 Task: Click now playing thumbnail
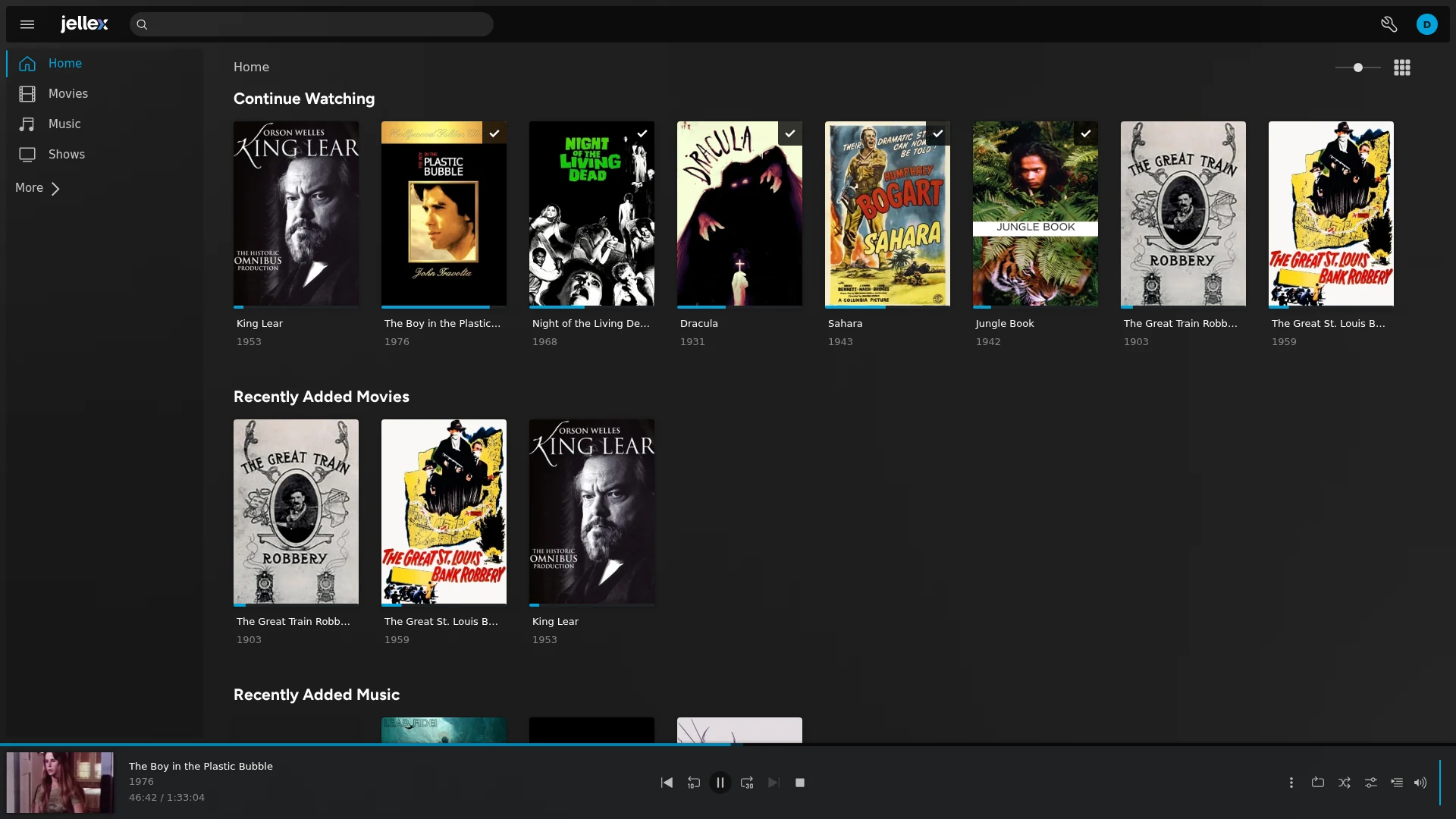(x=60, y=783)
